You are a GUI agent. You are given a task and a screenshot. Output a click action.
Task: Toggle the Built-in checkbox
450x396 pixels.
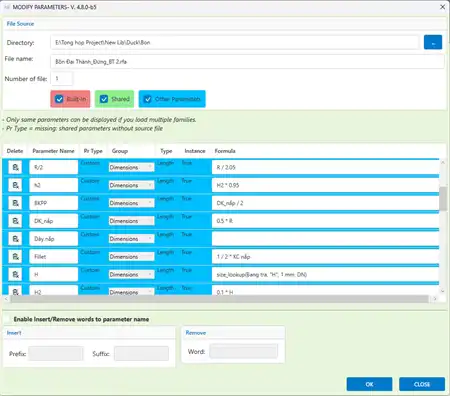click(x=59, y=99)
